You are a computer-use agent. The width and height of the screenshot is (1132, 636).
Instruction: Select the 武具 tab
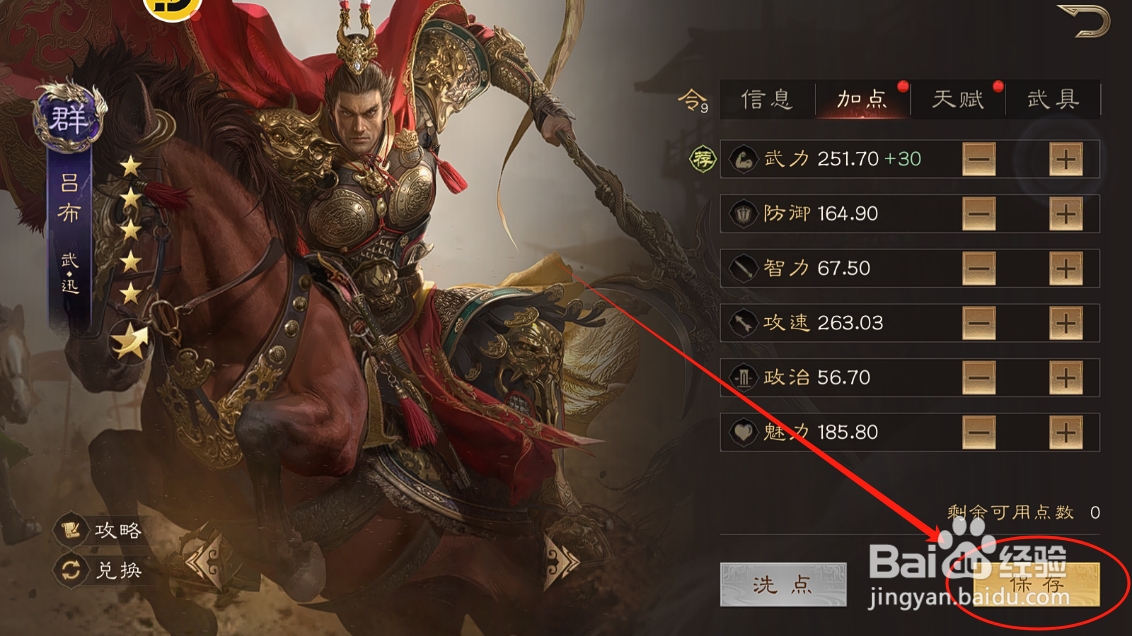click(x=1053, y=99)
